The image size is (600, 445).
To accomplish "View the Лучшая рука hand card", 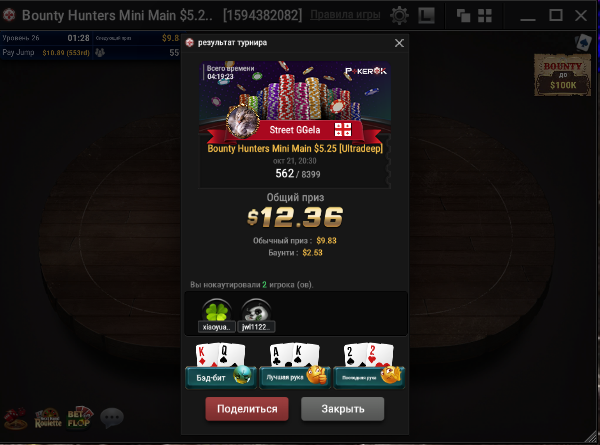I will click(x=295, y=366).
